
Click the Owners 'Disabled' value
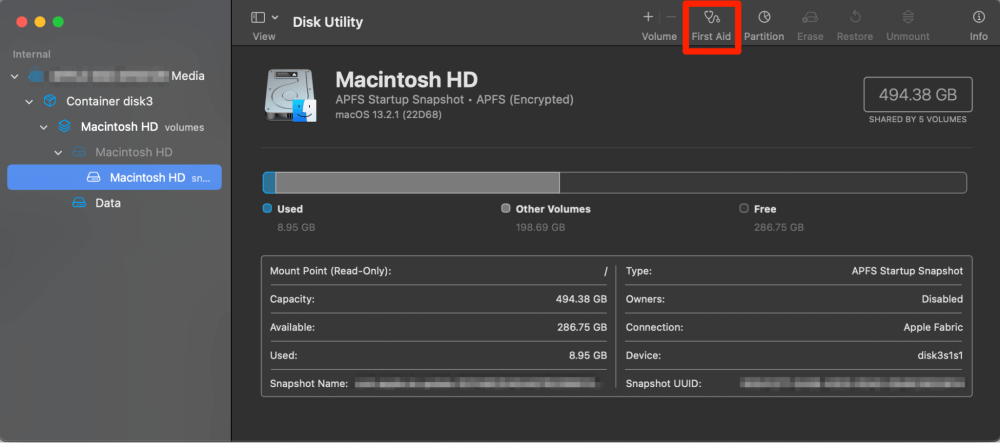[943, 299]
